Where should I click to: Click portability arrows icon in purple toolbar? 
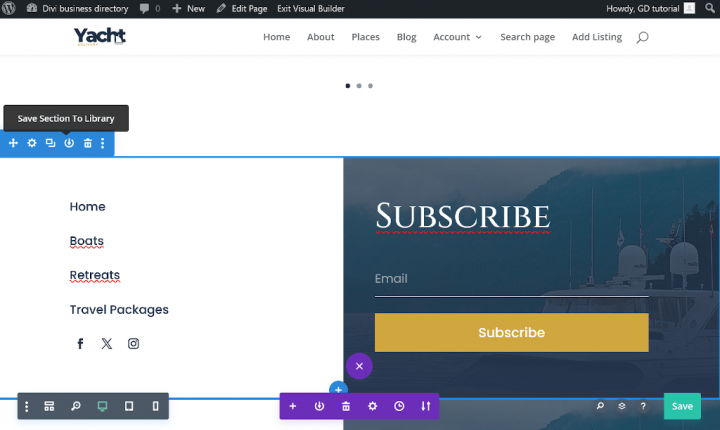click(x=426, y=406)
